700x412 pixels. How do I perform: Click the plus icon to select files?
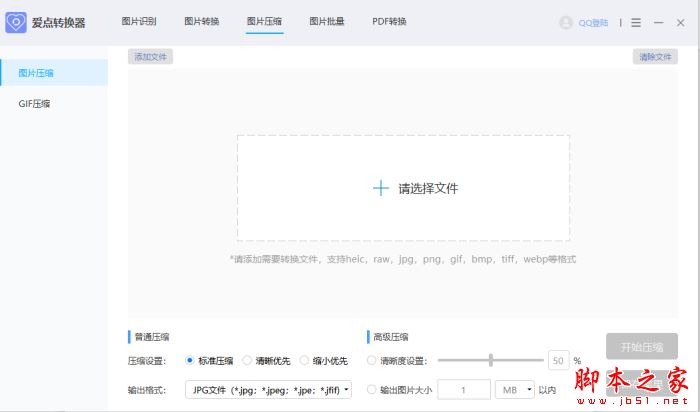pos(380,188)
